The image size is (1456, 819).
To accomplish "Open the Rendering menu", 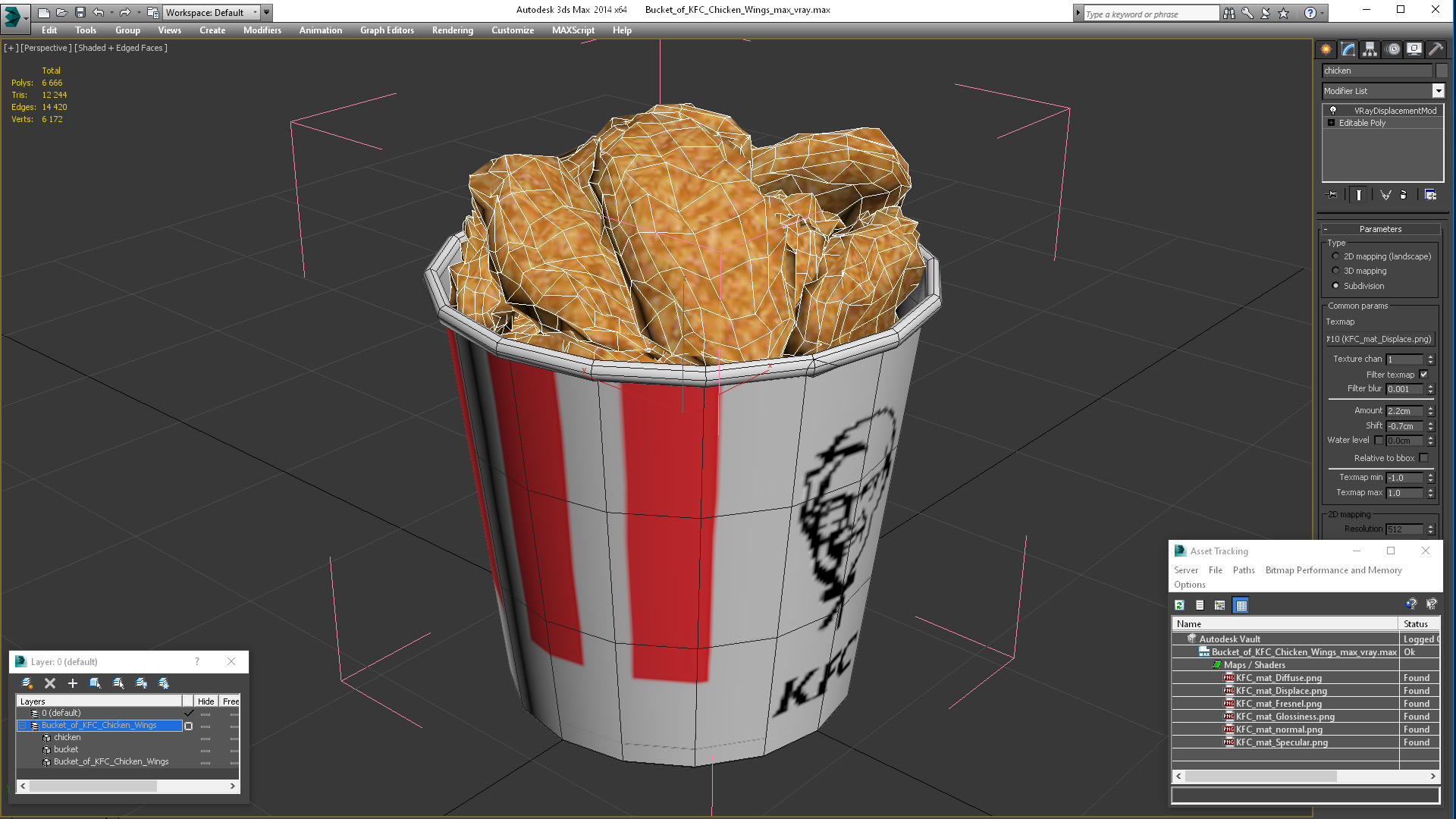I will point(452,30).
